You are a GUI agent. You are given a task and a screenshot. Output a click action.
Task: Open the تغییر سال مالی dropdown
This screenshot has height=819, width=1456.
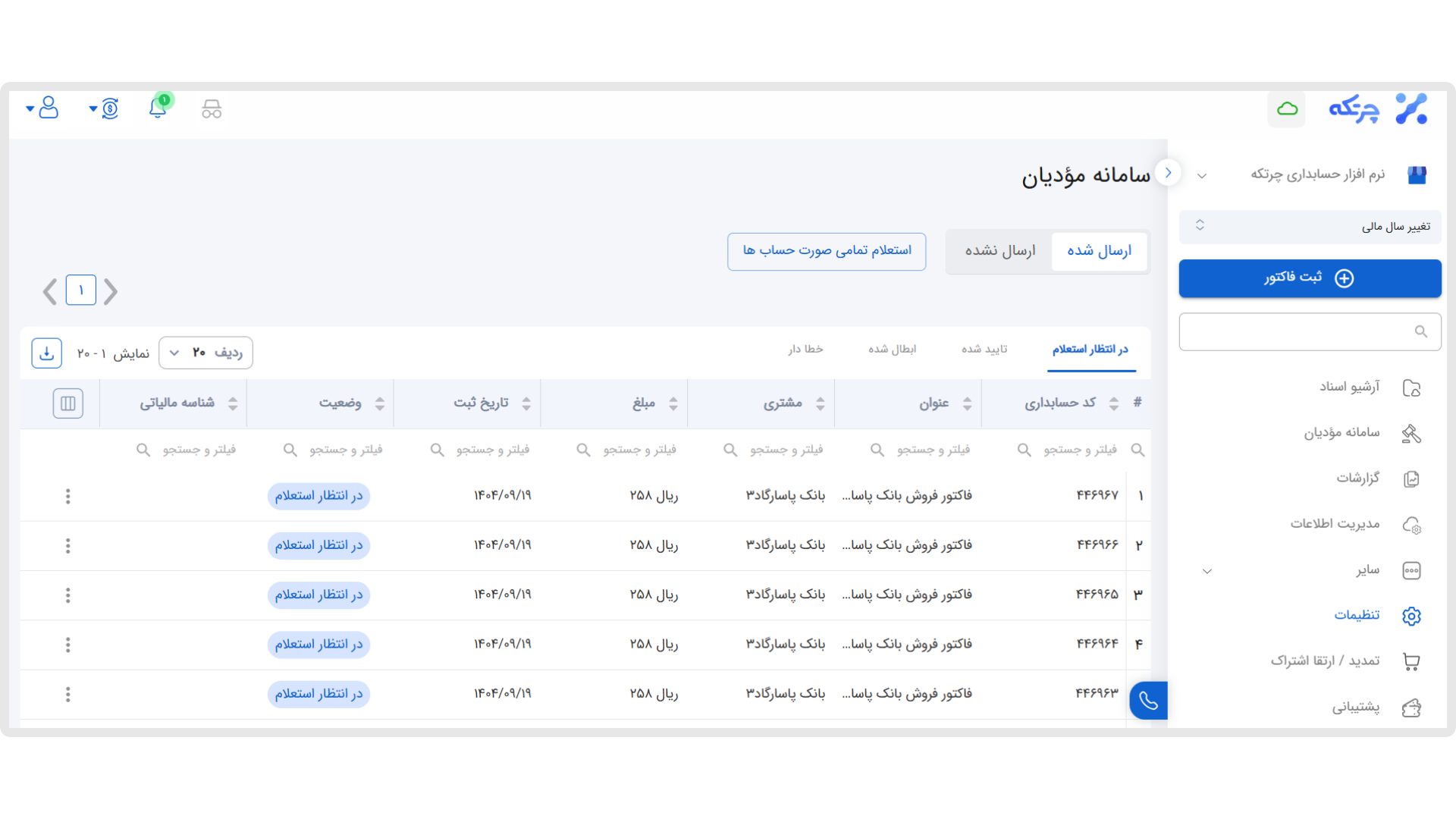coord(1310,226)
